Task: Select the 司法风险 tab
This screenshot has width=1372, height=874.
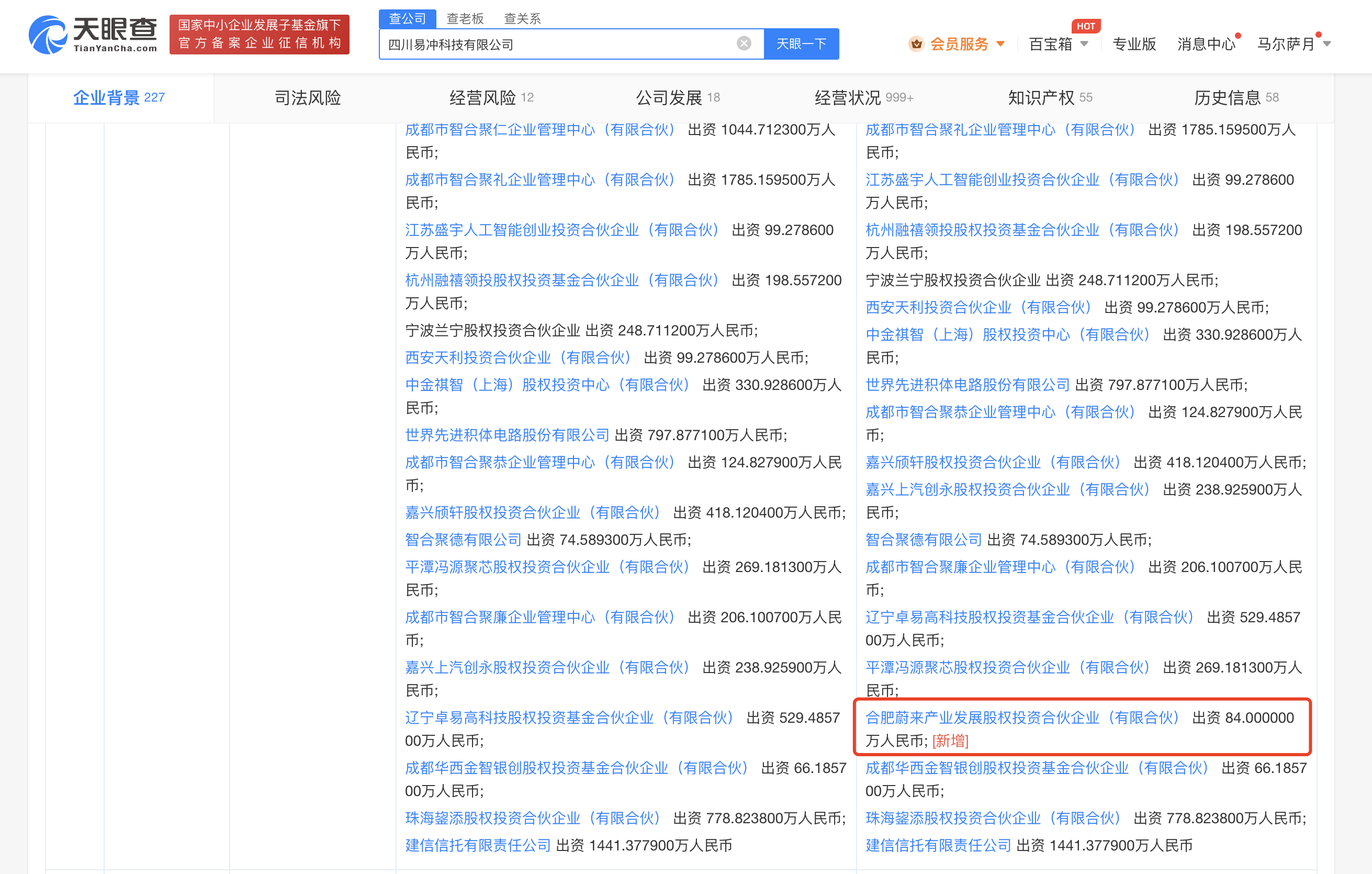Action: [308, 97]
